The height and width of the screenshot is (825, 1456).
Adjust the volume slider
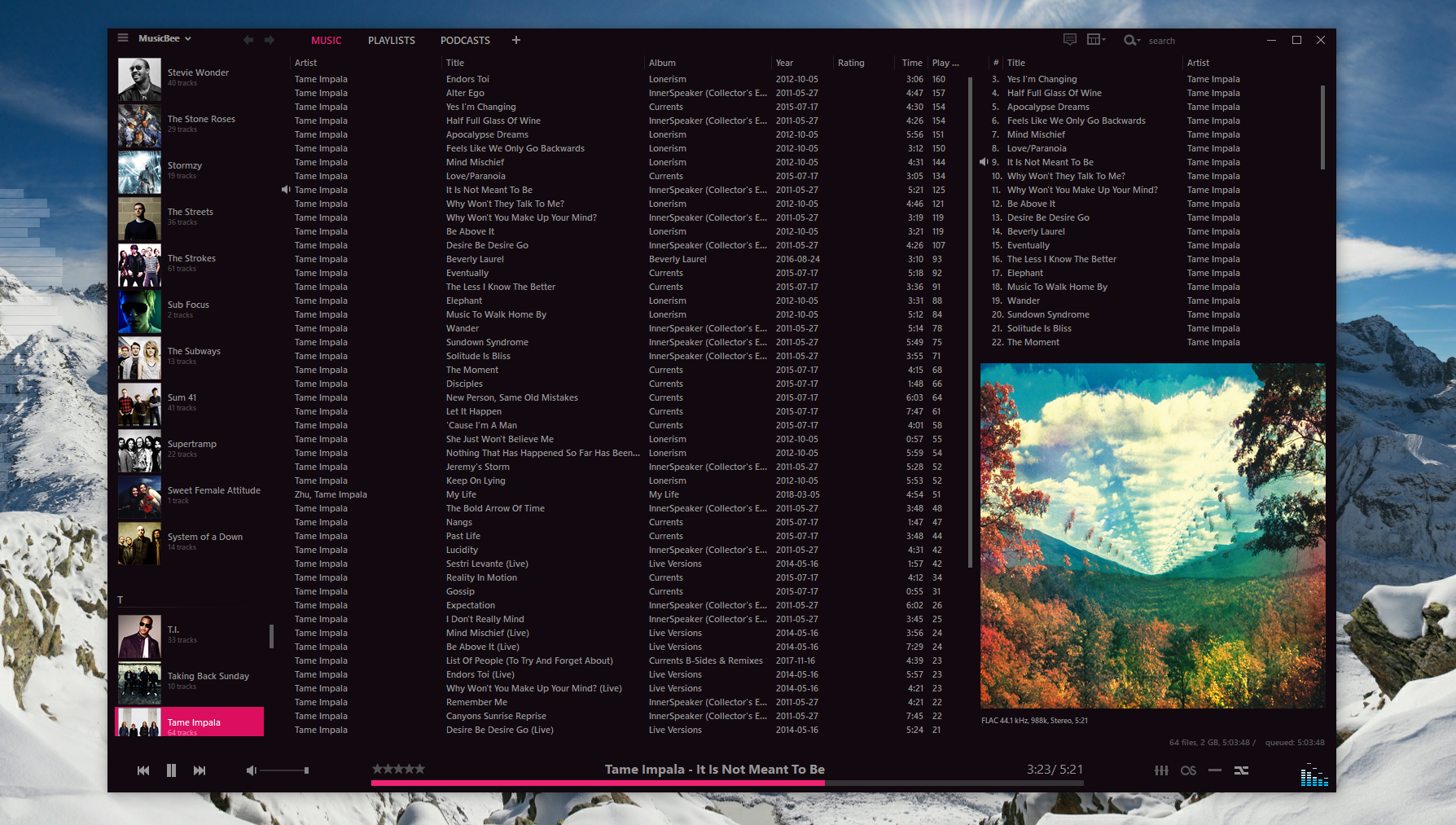coord(283,770)
